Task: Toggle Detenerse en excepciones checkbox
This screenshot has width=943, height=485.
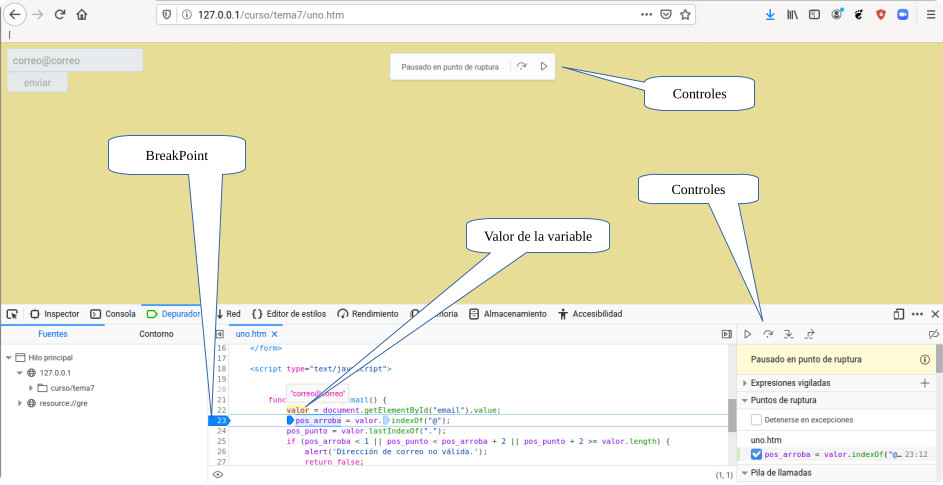Action: [757, 420]
